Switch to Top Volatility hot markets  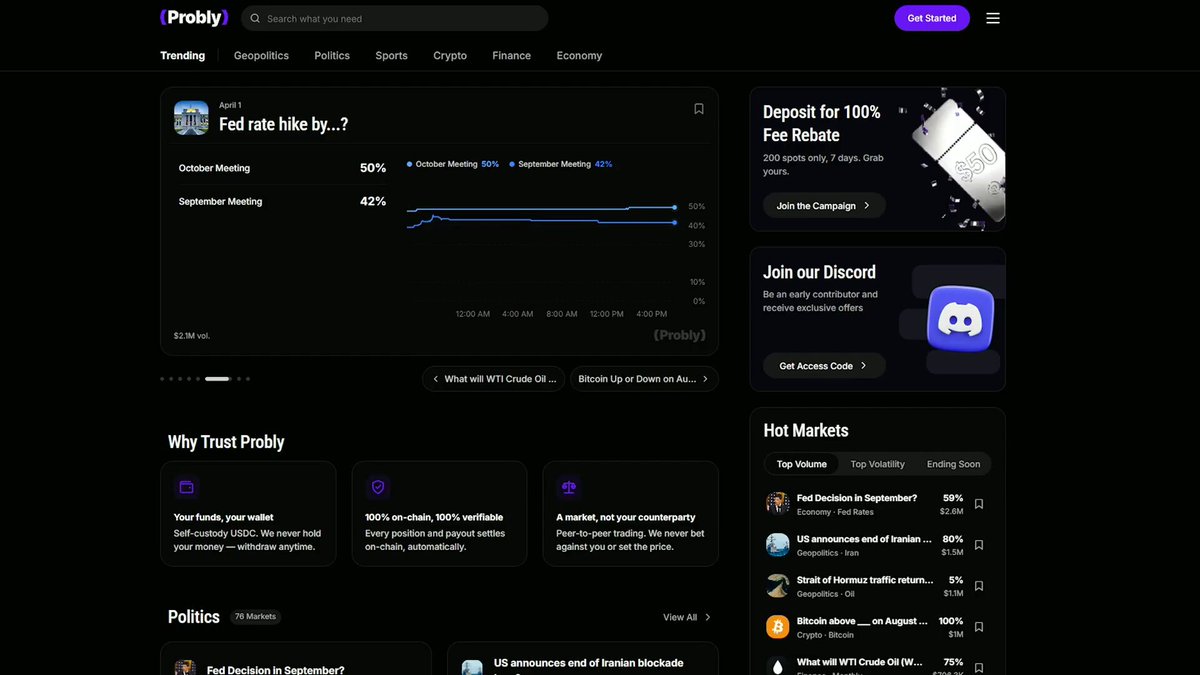coord(877,464)
